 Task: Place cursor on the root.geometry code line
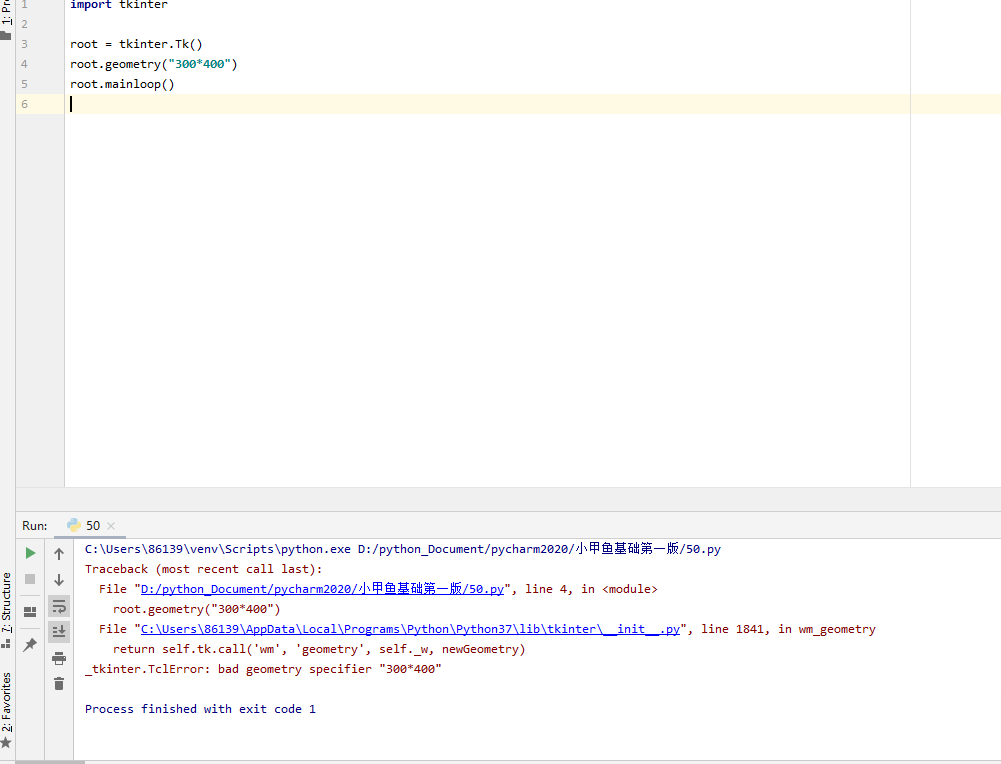click(153, 64)
